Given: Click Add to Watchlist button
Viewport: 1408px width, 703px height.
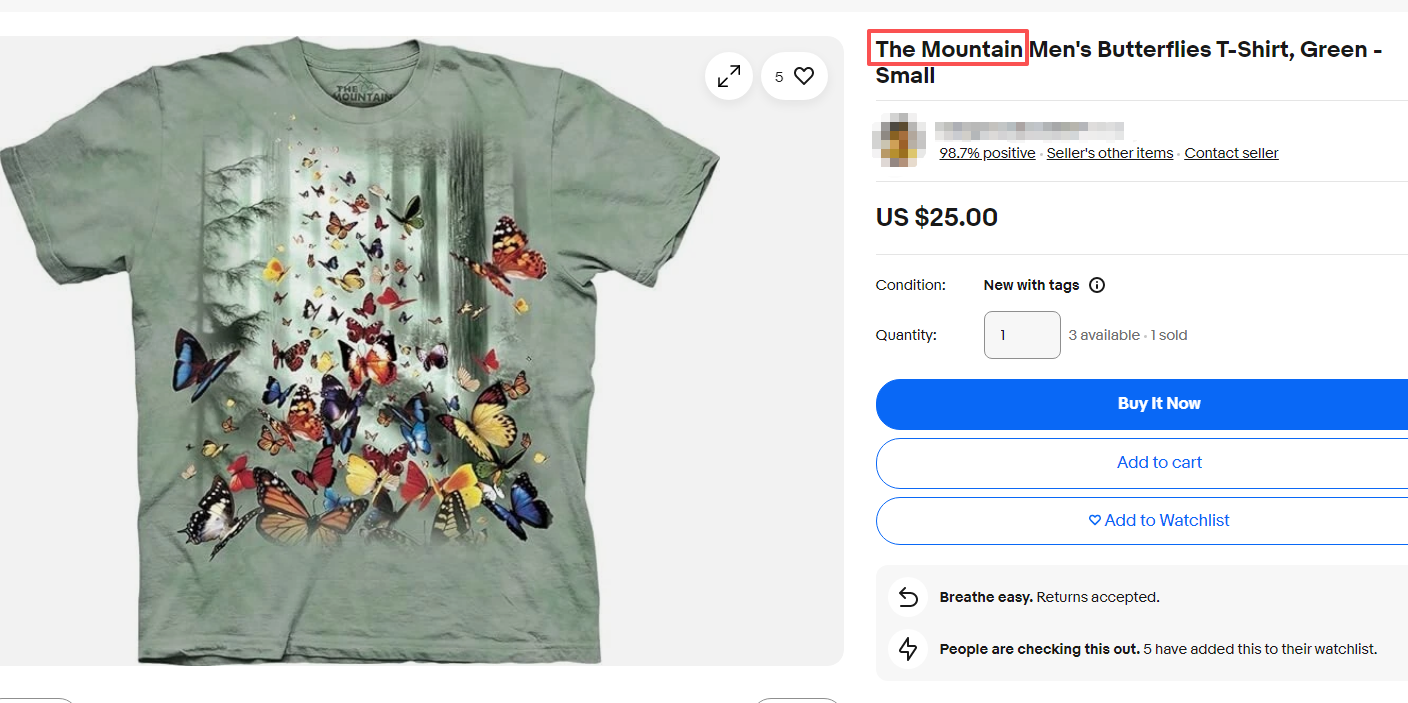Looking at the screenshot, I should pyautogui.click(x=1158, y=520).
